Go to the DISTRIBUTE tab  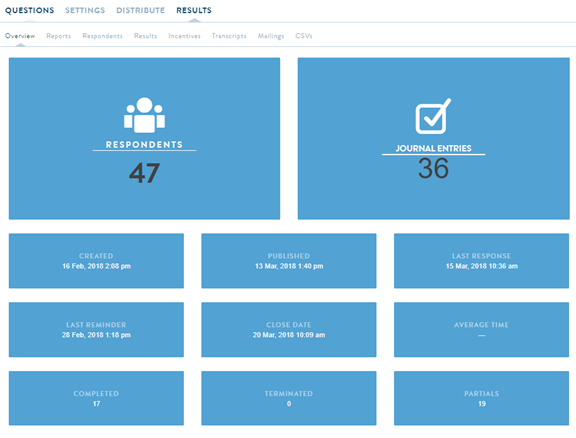point(140,10)
